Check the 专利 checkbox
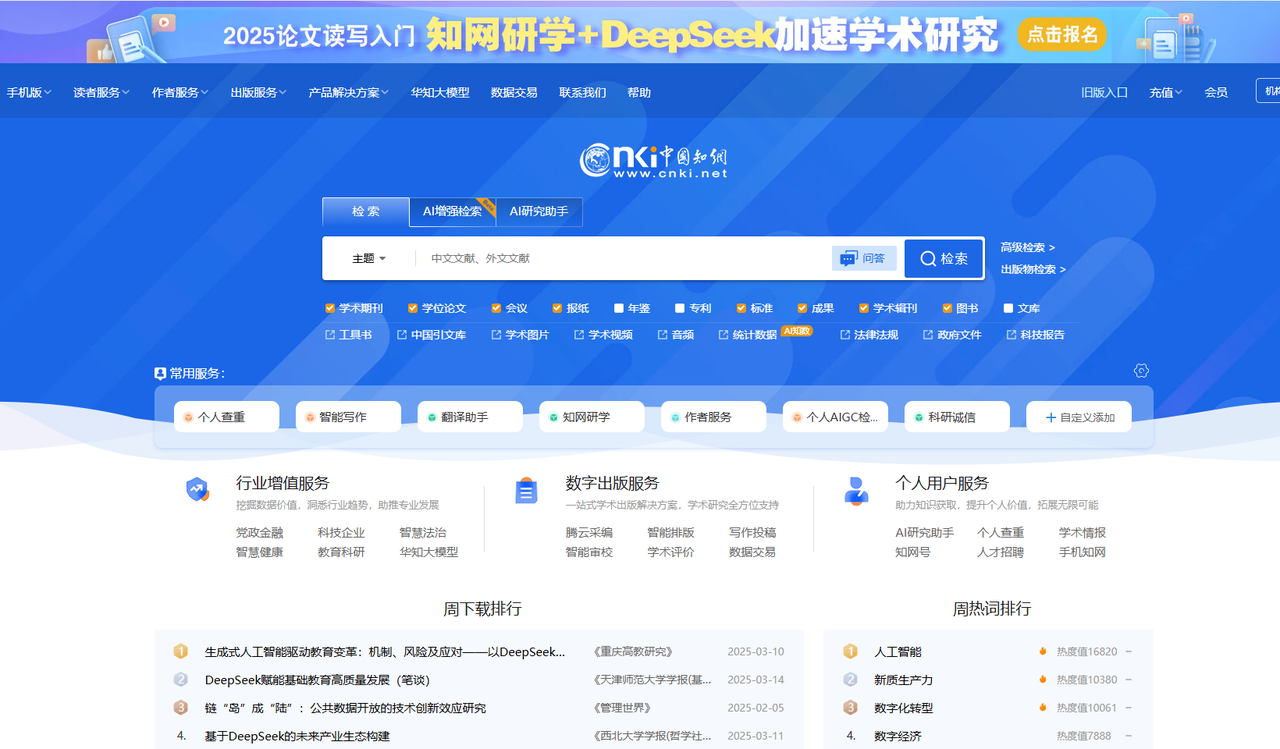This screenshot has width=1280, height=749. (x=680, y=308)
